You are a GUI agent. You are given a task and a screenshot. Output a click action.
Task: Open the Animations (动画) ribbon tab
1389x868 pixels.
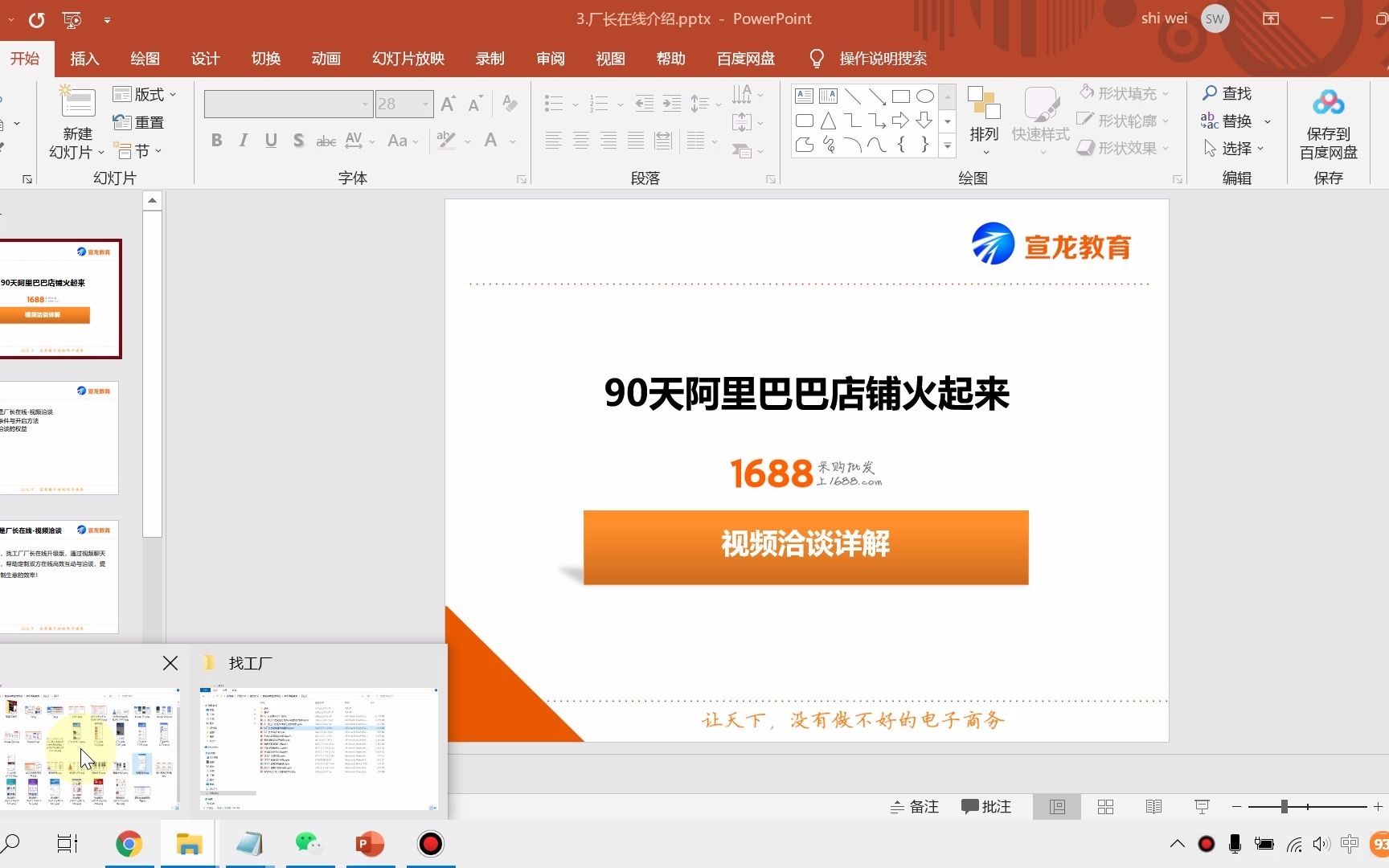[326, 58]
